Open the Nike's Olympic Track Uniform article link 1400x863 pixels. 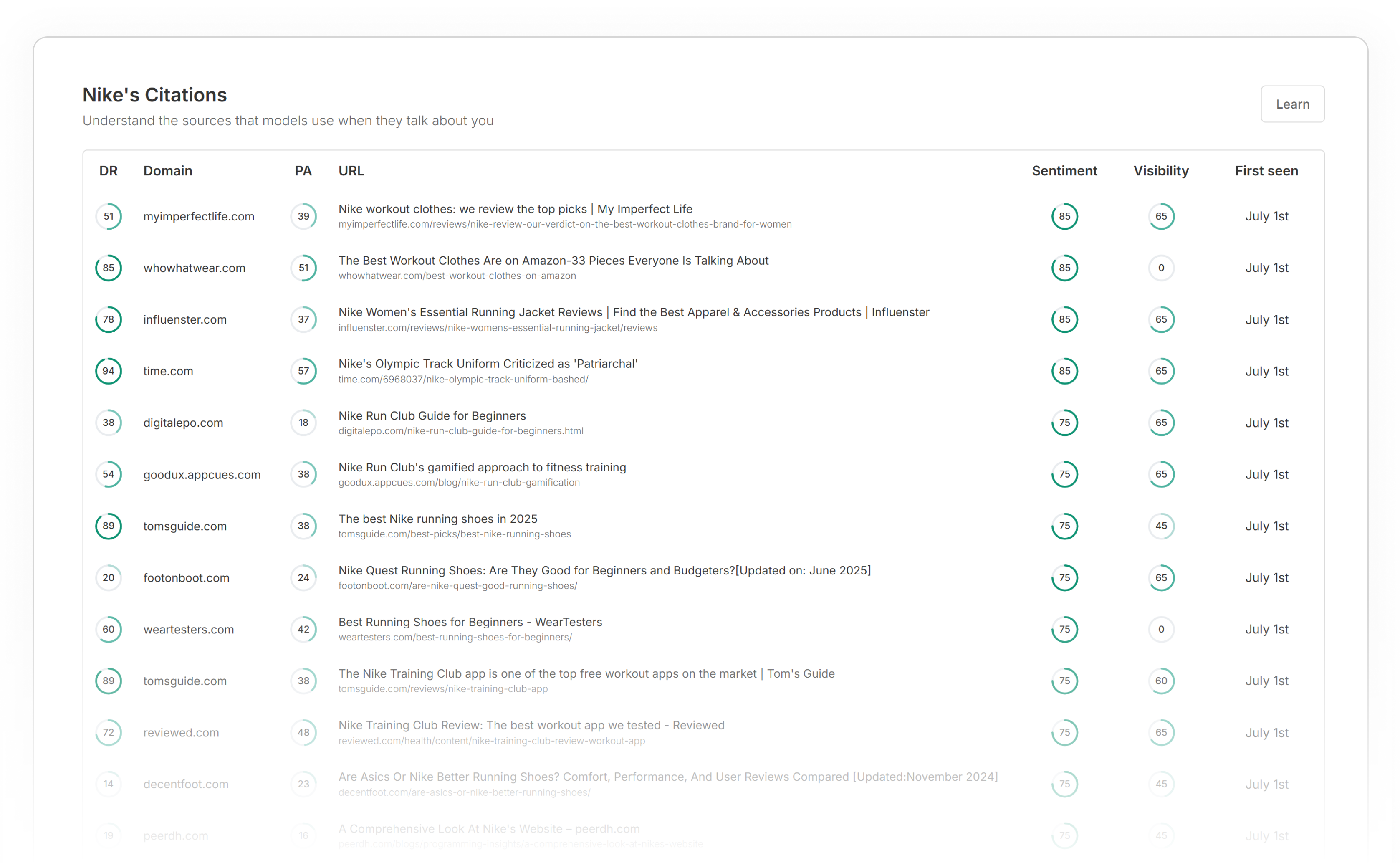tap(488, 364)
